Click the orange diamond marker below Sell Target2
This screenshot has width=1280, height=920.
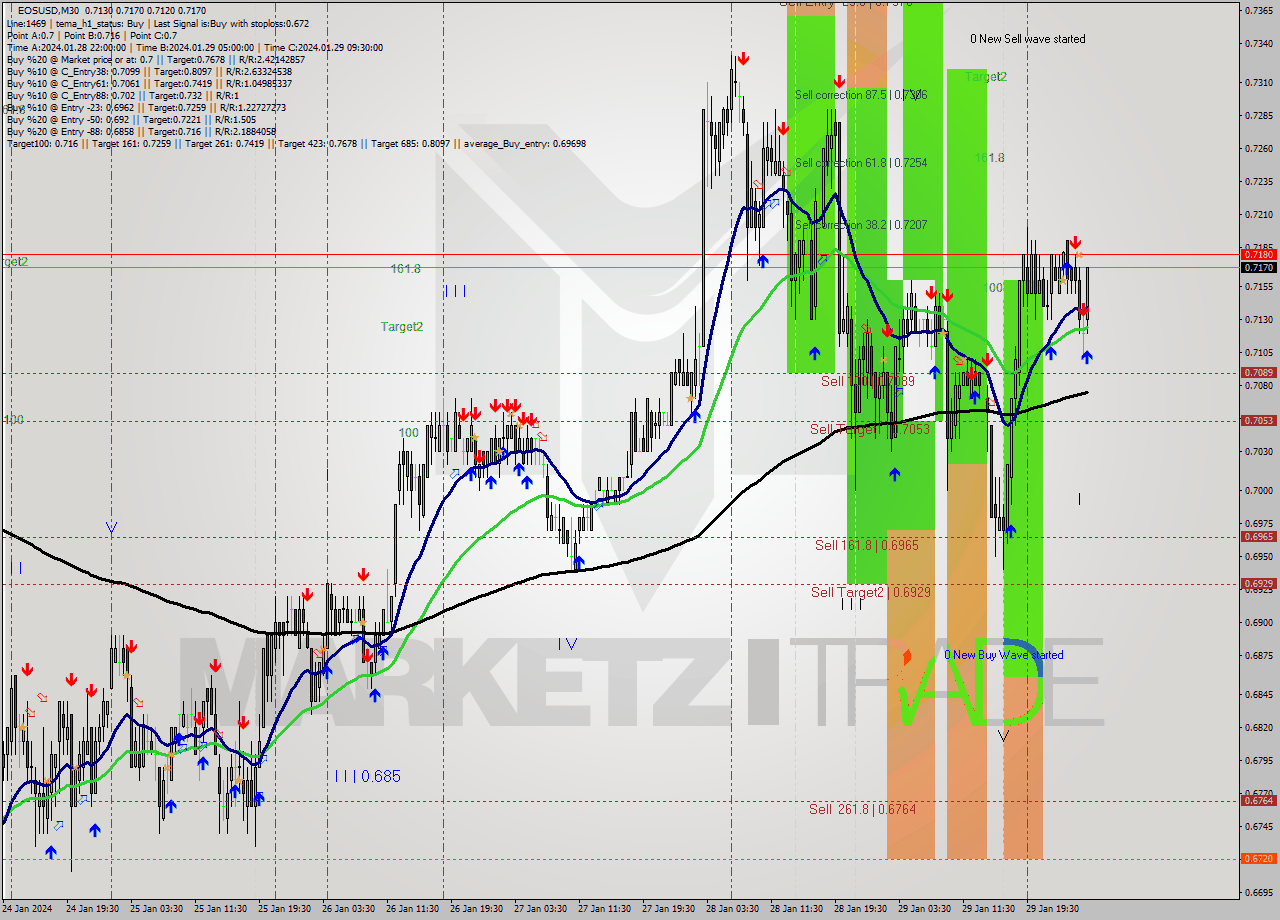coord(907,657)
